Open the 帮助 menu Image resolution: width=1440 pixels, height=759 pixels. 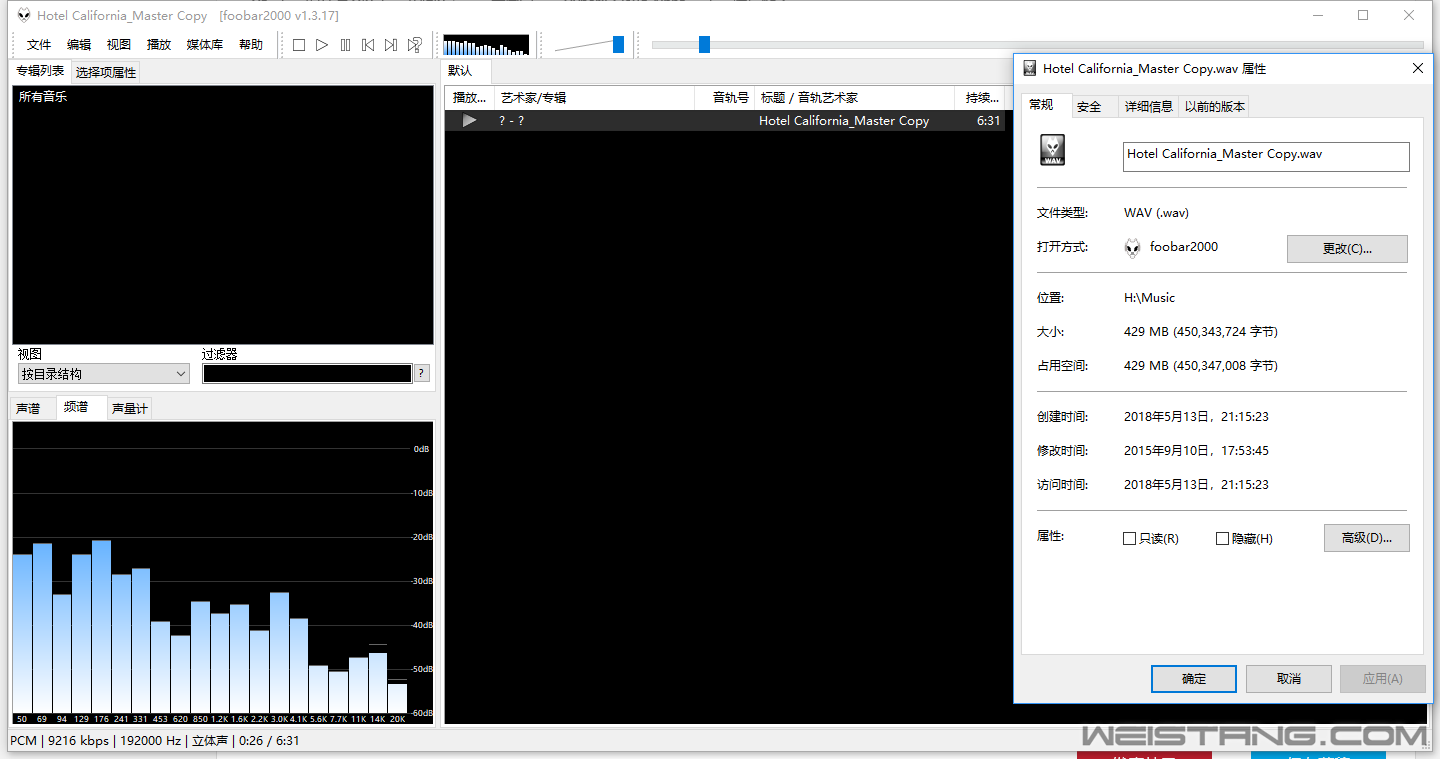click(x=251, y=45)
